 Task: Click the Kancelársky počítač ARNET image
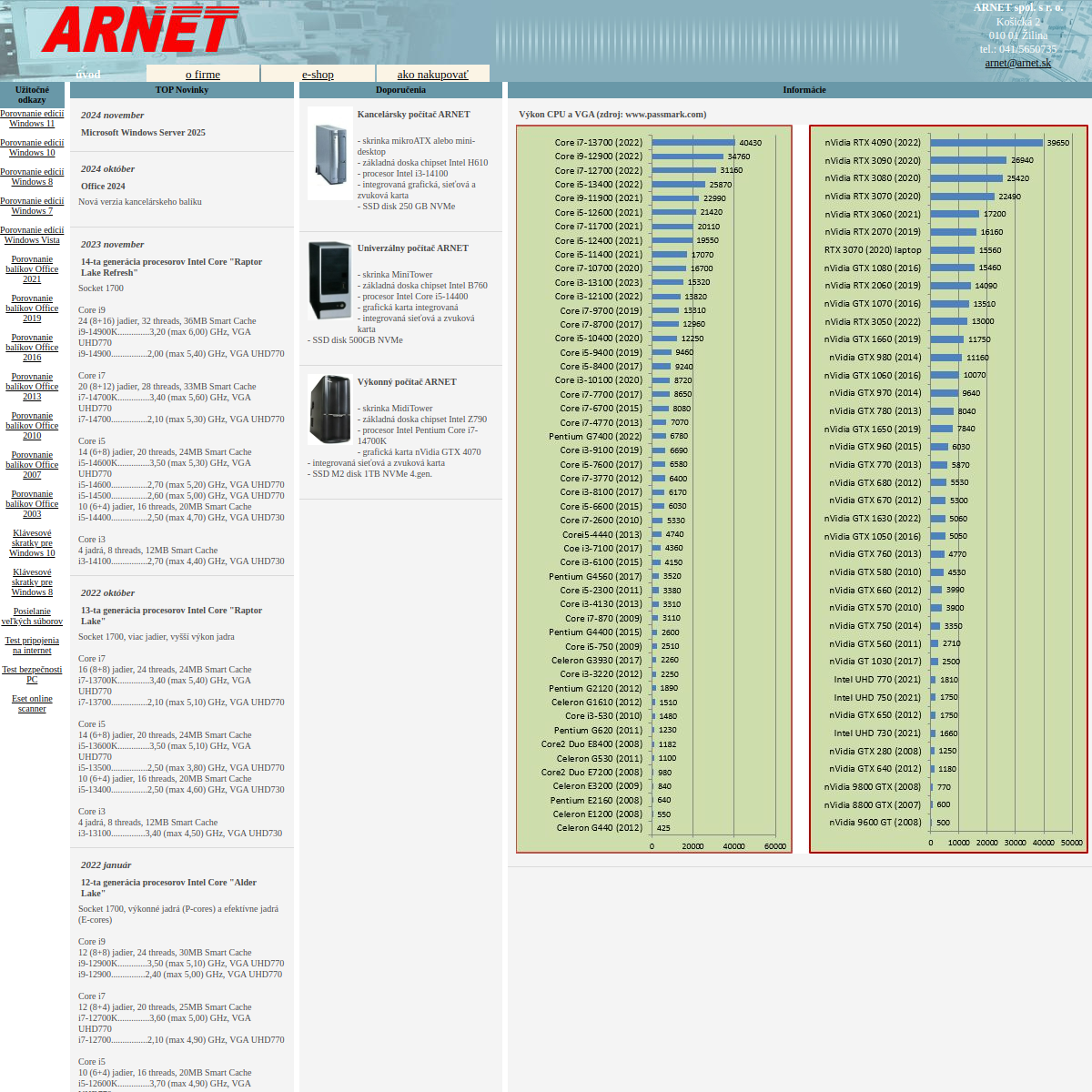330,154
